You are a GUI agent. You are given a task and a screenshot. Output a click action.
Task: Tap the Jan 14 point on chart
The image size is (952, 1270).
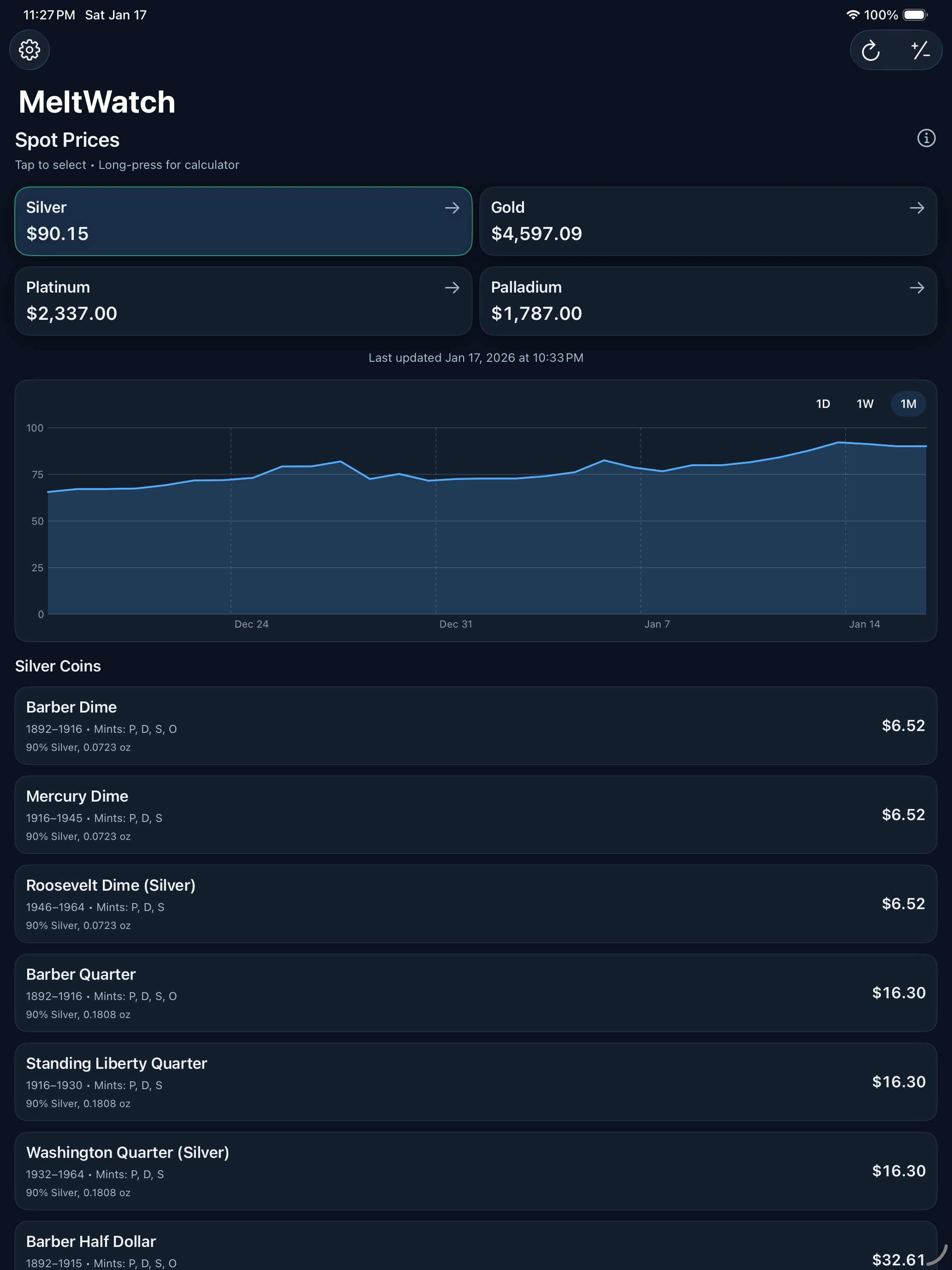[x=845, y=443]
